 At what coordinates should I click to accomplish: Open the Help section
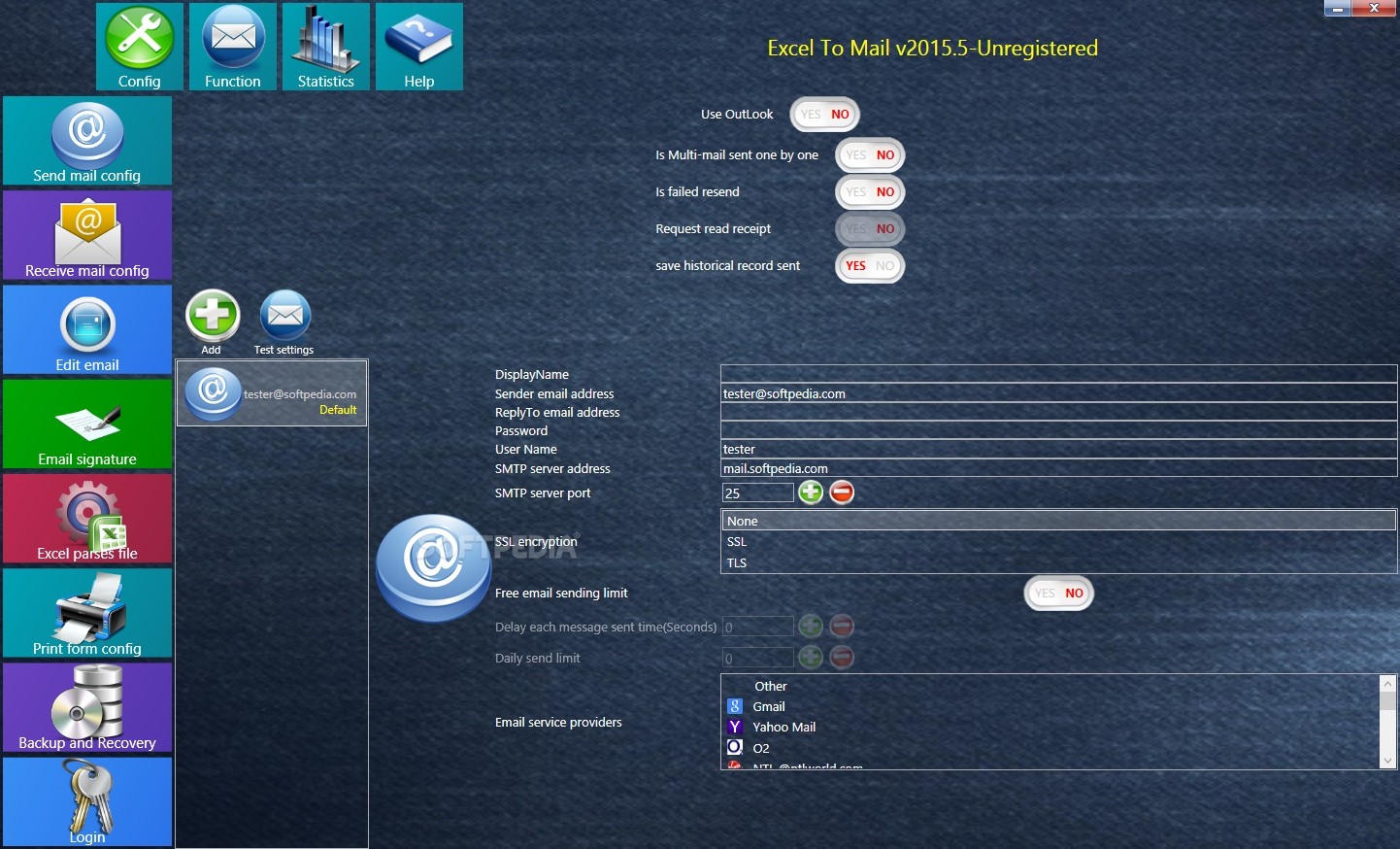[x=419, y=47]
